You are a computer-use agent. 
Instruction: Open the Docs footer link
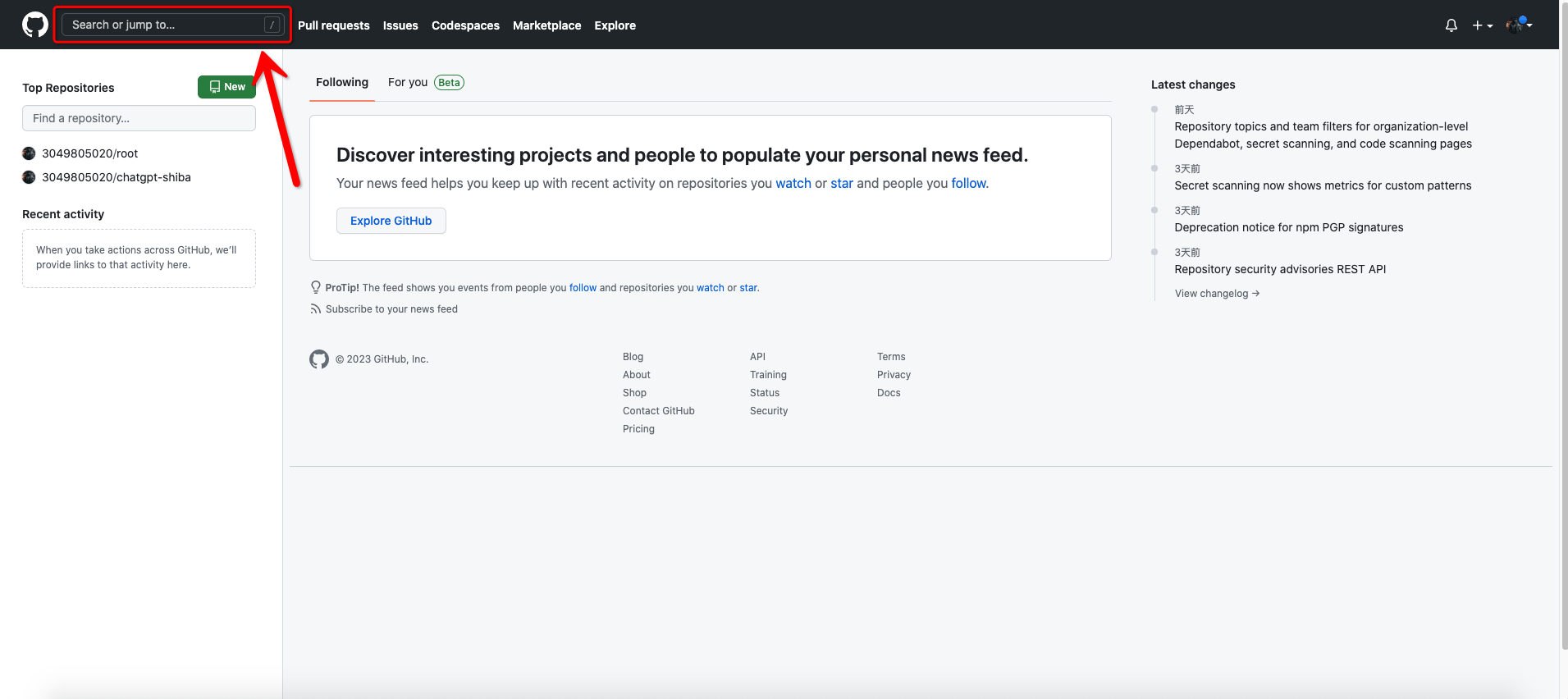tap(889, 393)
